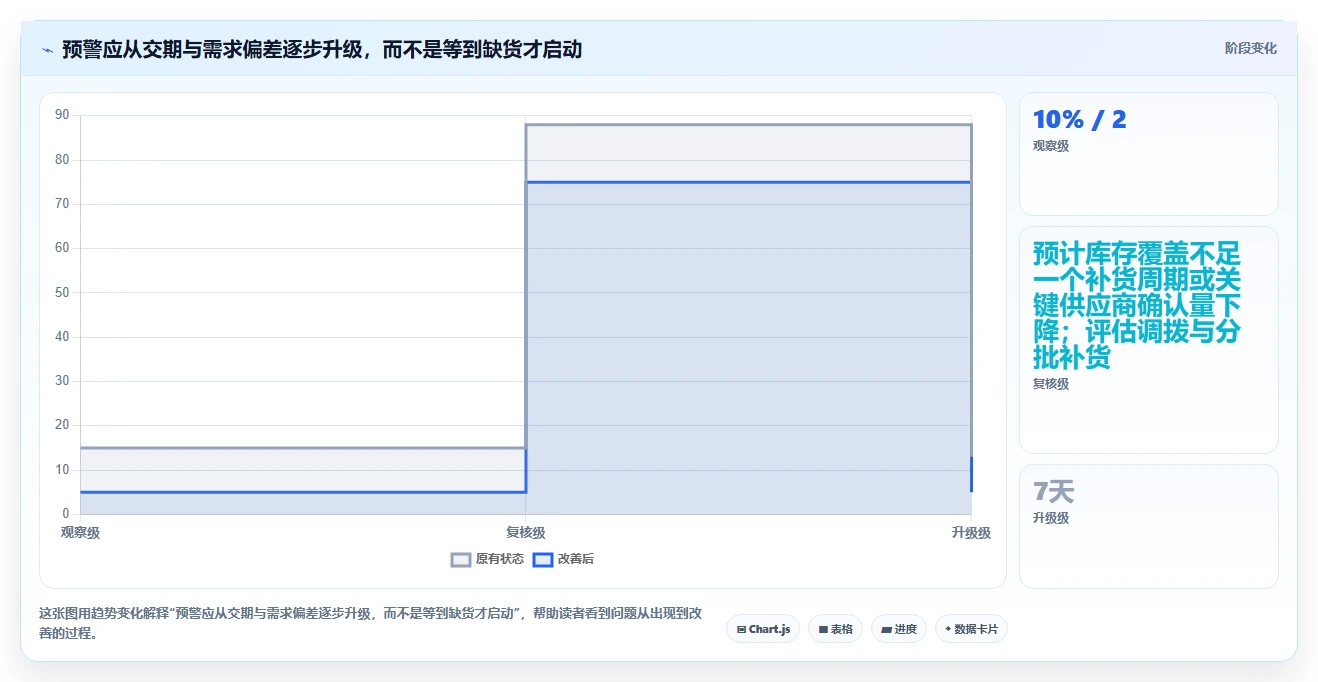This screenshot has height=682, width=1318.
Task: Click the 10% / 2 card value
Action: [1079, 120]
